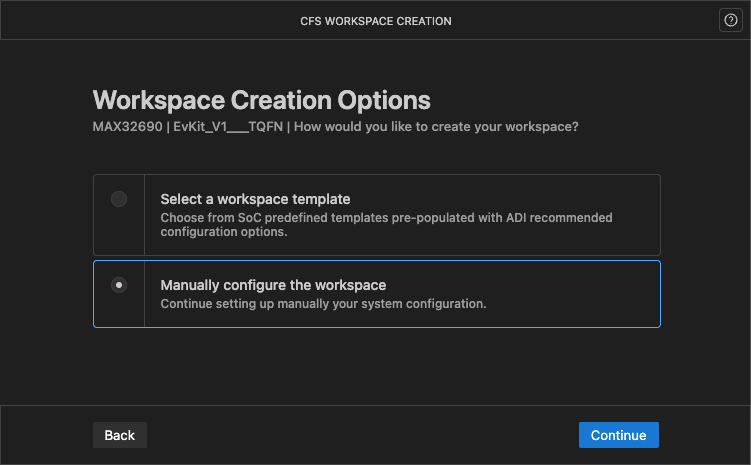751x465 pixels.
Task: Click the left radio cell of manual card
Action: [x=119, y=294]
